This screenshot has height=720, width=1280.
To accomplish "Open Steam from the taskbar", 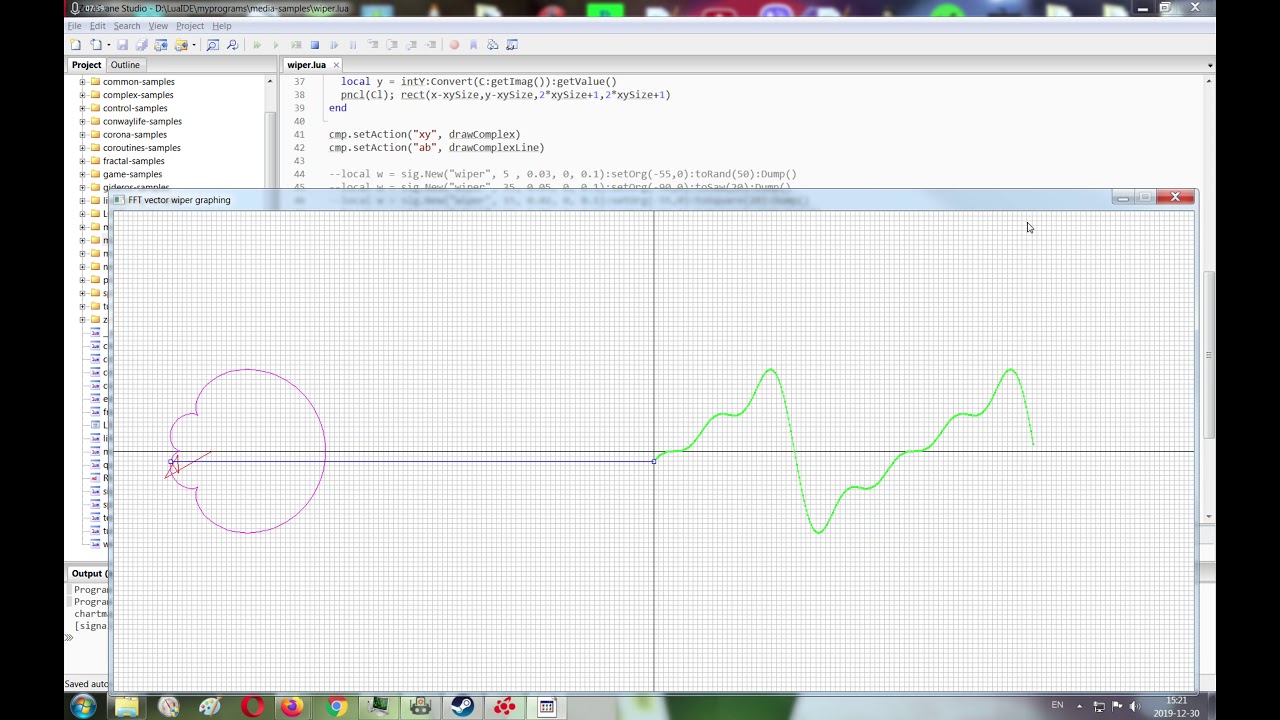I will pyautogui.click(x=462, y=707).
